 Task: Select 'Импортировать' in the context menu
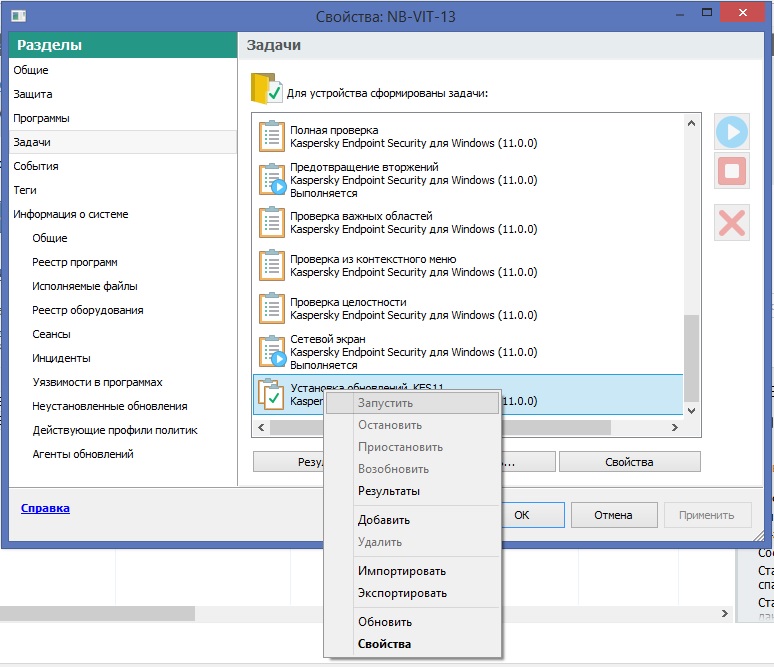click(402, 571)
